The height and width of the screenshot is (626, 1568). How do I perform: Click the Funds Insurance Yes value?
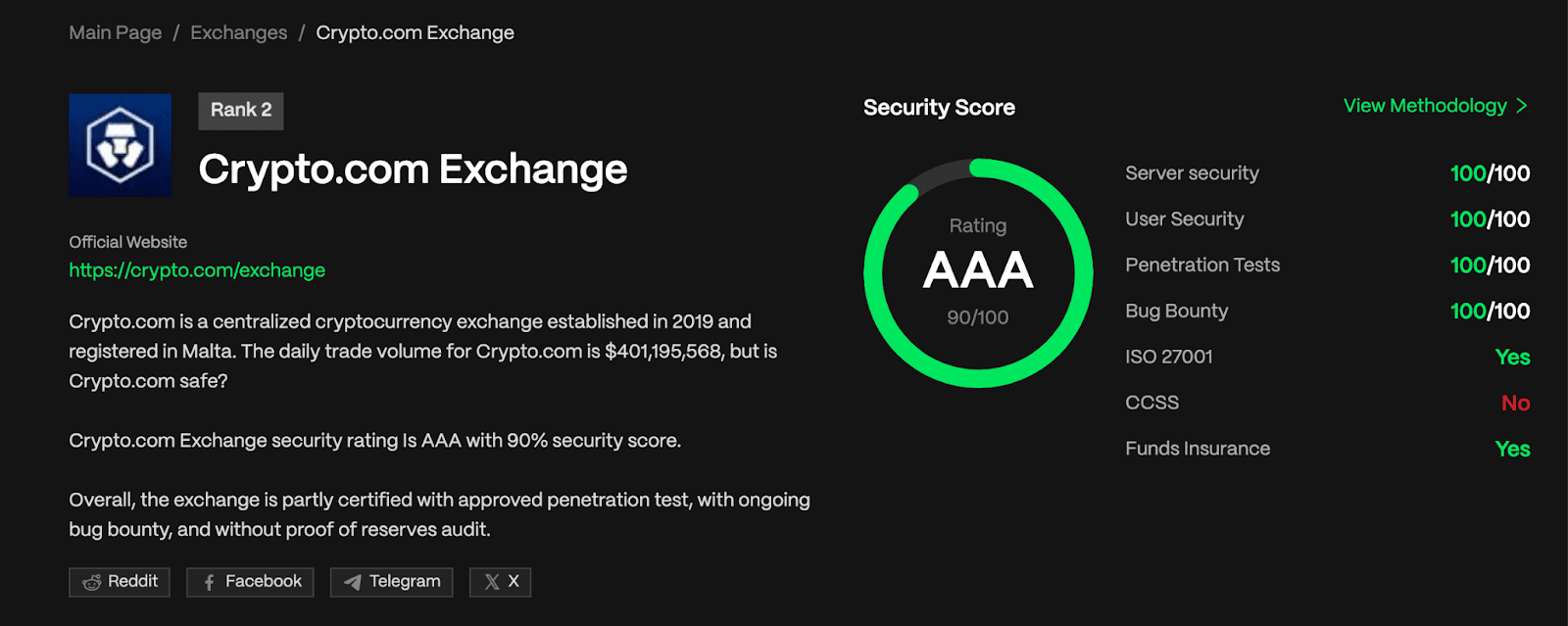[1513, 449]
